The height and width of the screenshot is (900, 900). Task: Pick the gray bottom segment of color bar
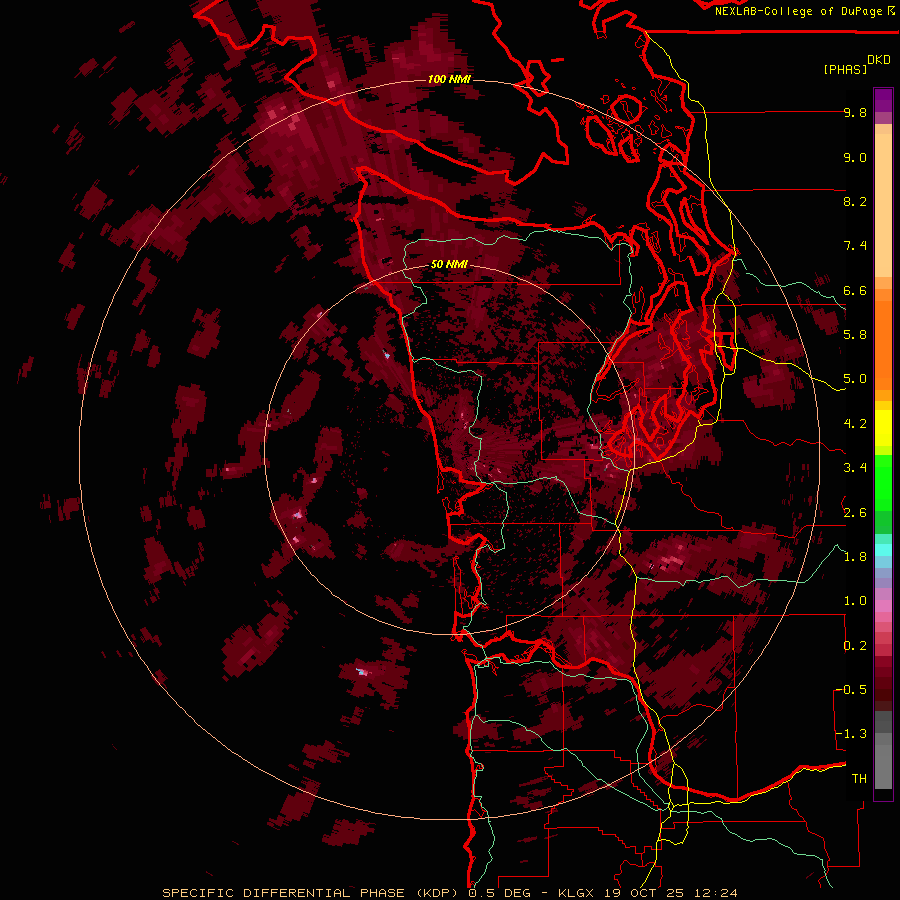(883, 766)
